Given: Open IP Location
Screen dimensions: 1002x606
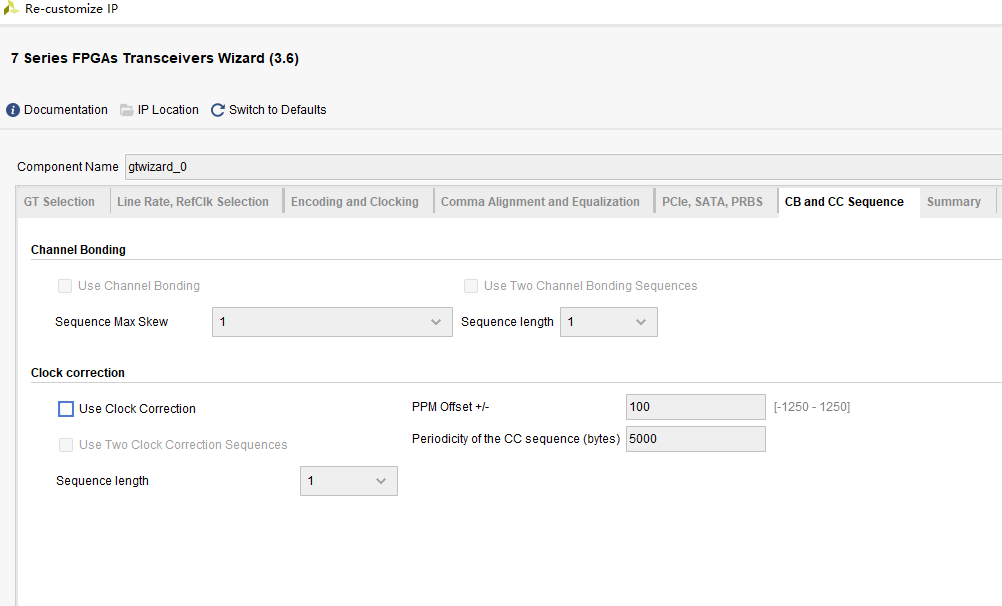Looking at the screenshot, I should pyautogui.click(x=168, y=110).
